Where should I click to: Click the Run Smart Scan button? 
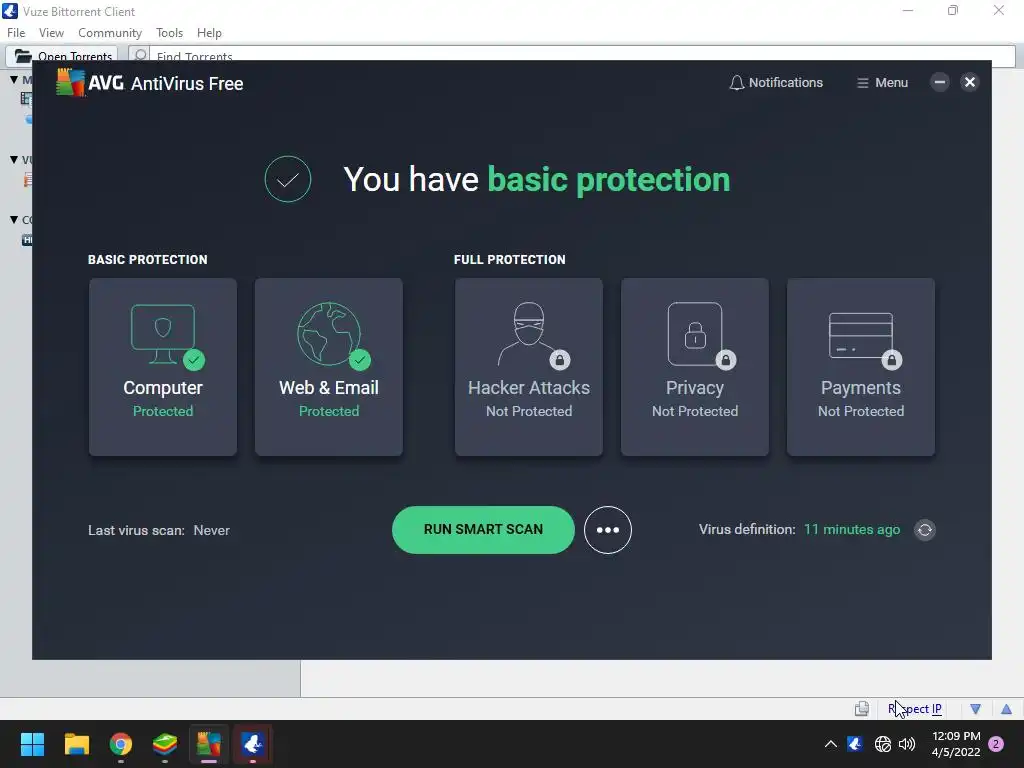pos(483,530)
